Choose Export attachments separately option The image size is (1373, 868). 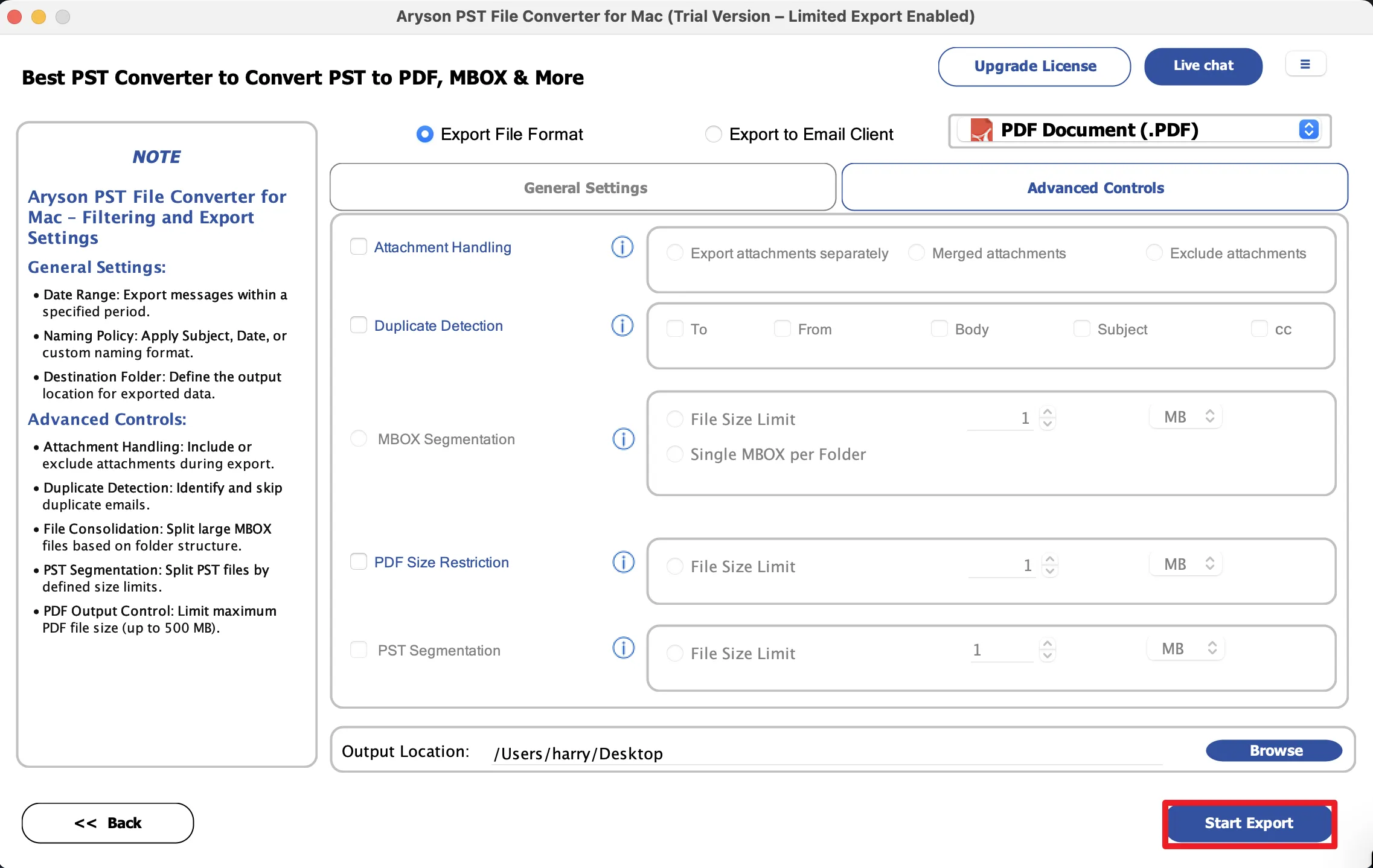coord(675,252)
